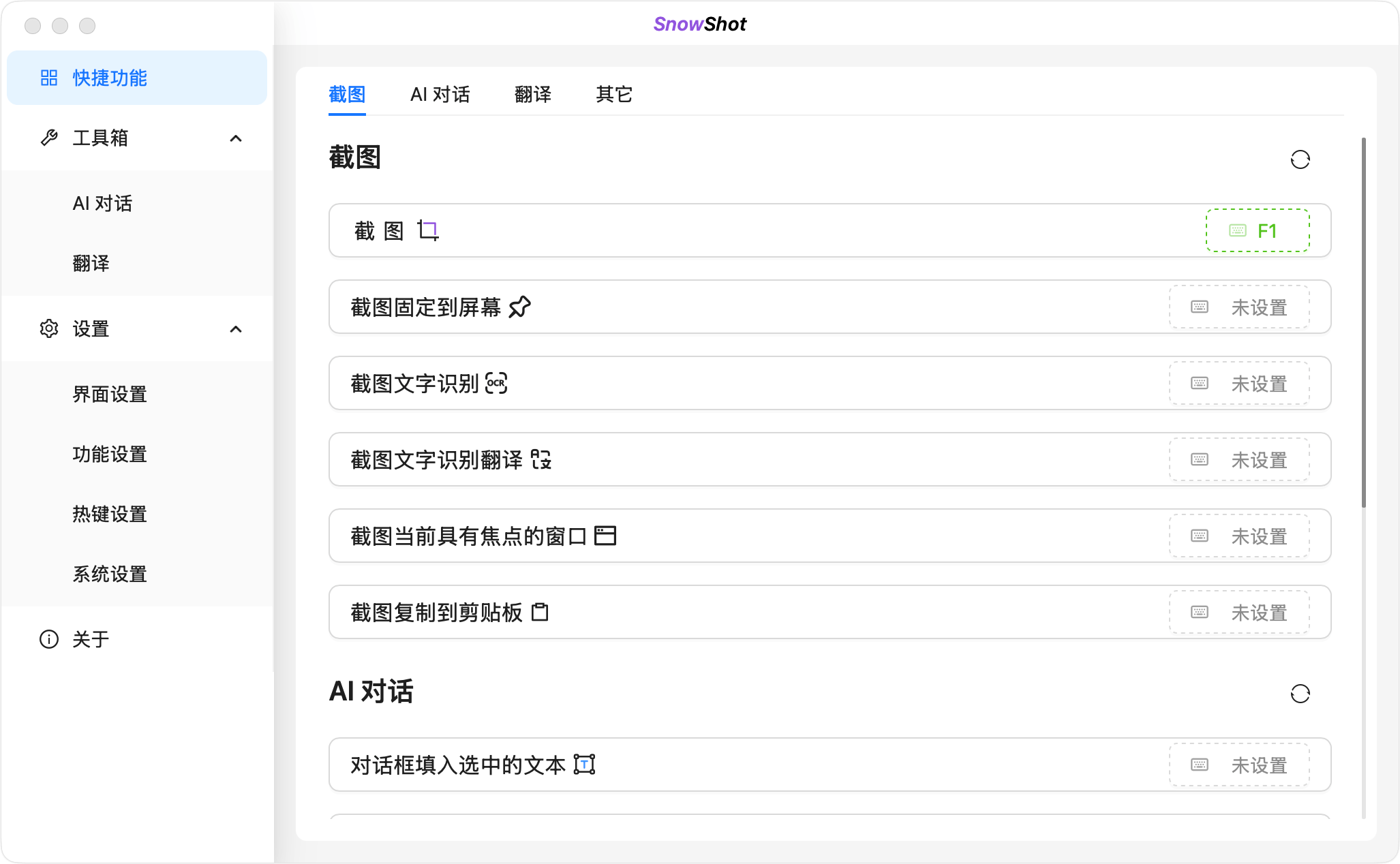The height and width of the screenshot is (864, 1400).
Task: Open 界面设置 from the sidebar
Action: (x=109, y=394)
